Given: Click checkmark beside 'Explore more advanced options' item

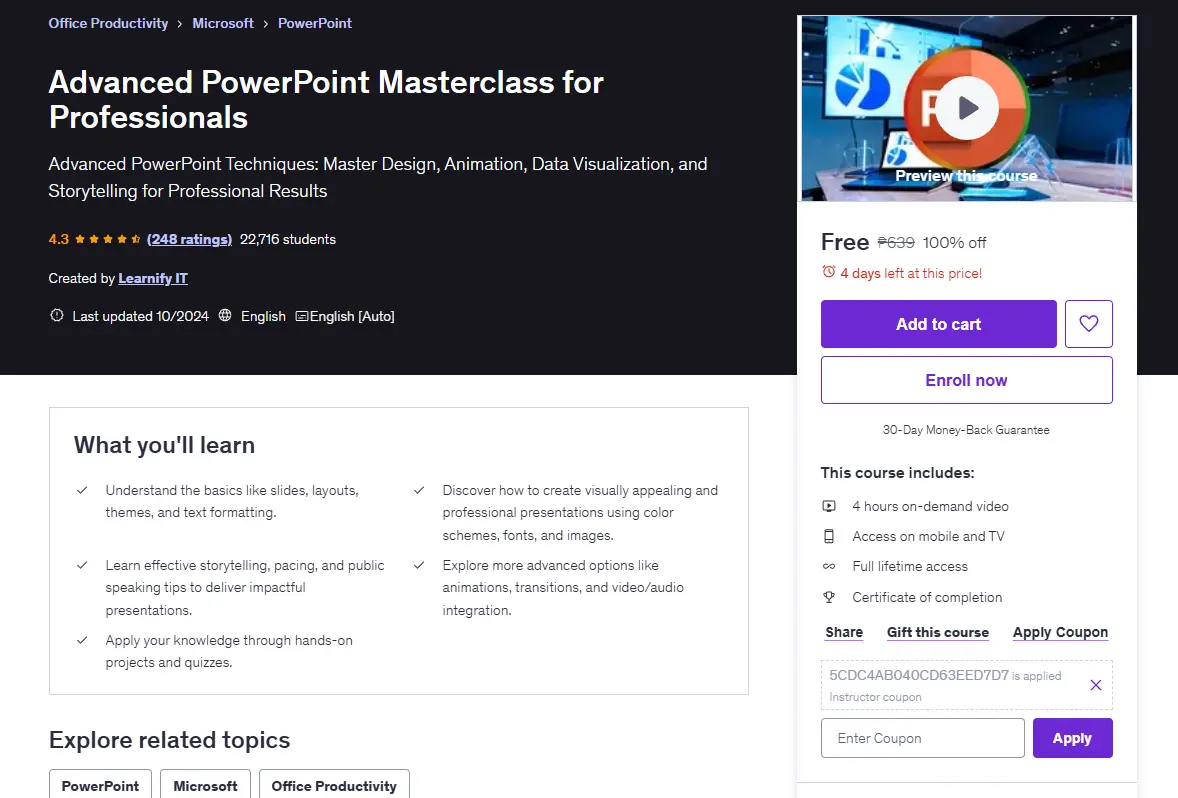Looking at the screenshot, I should click(x=419, y=565).
